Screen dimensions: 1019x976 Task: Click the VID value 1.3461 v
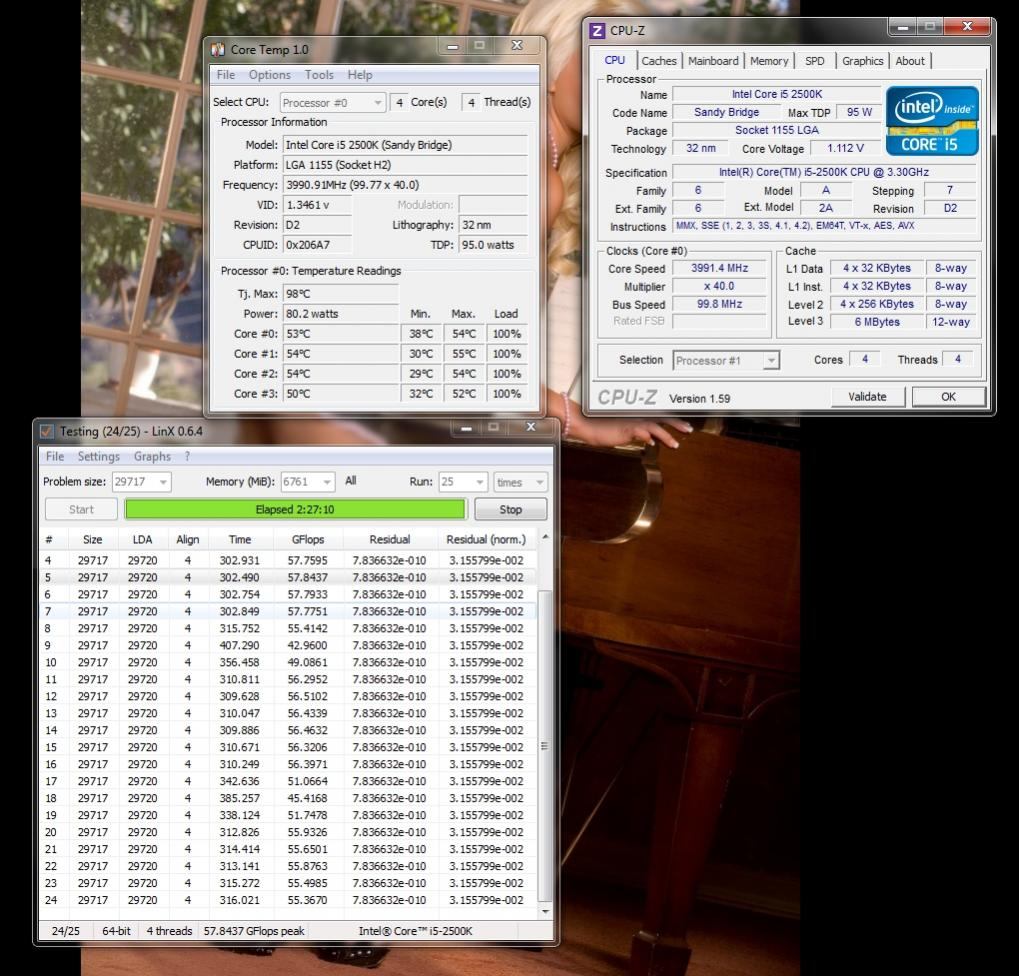316,205
